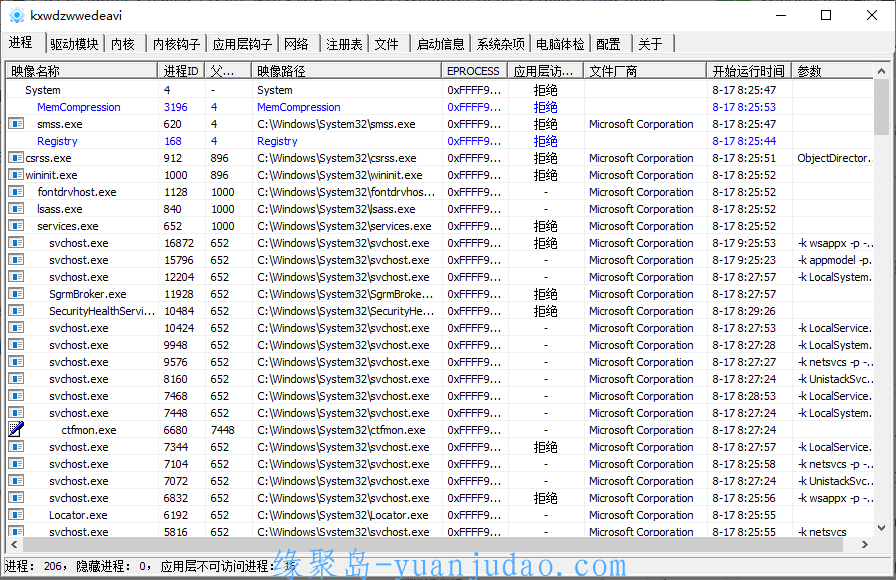Screen dimensions: 896x580
Task: Click icon for svchost.exe PID 15796
Action: 16,259
